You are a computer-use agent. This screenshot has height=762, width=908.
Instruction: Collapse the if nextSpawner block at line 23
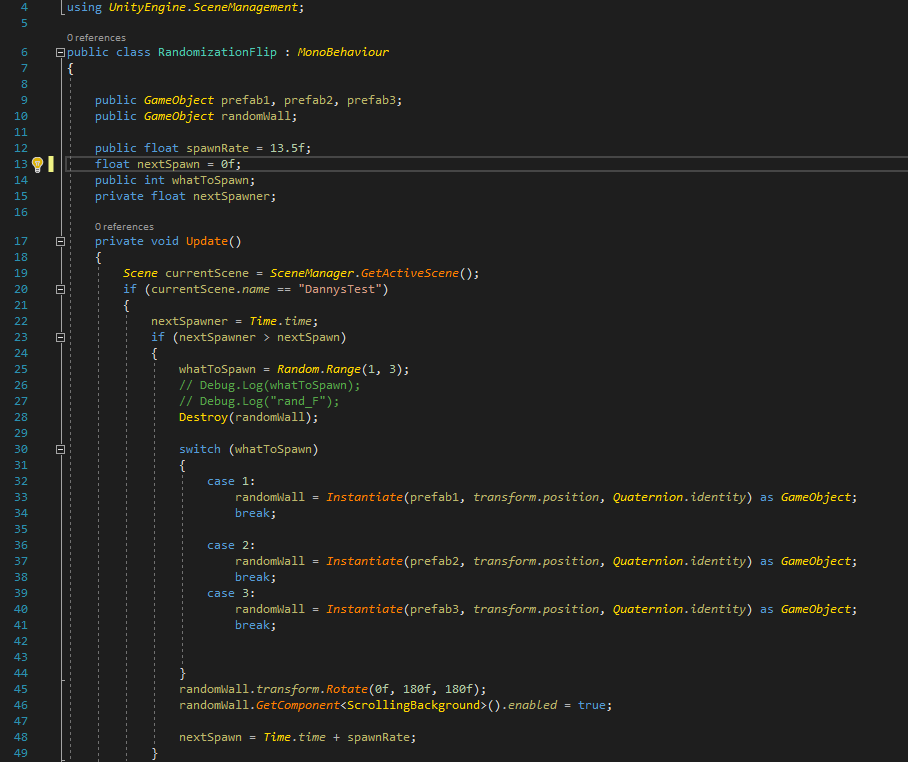[x=60, y=338]
